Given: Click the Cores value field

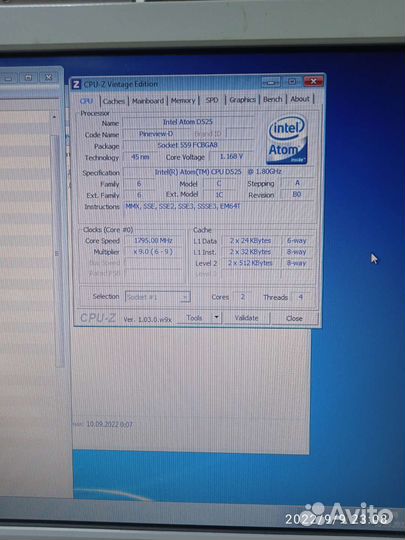Looking at the screenshot, I should click(x=242, y=297).
